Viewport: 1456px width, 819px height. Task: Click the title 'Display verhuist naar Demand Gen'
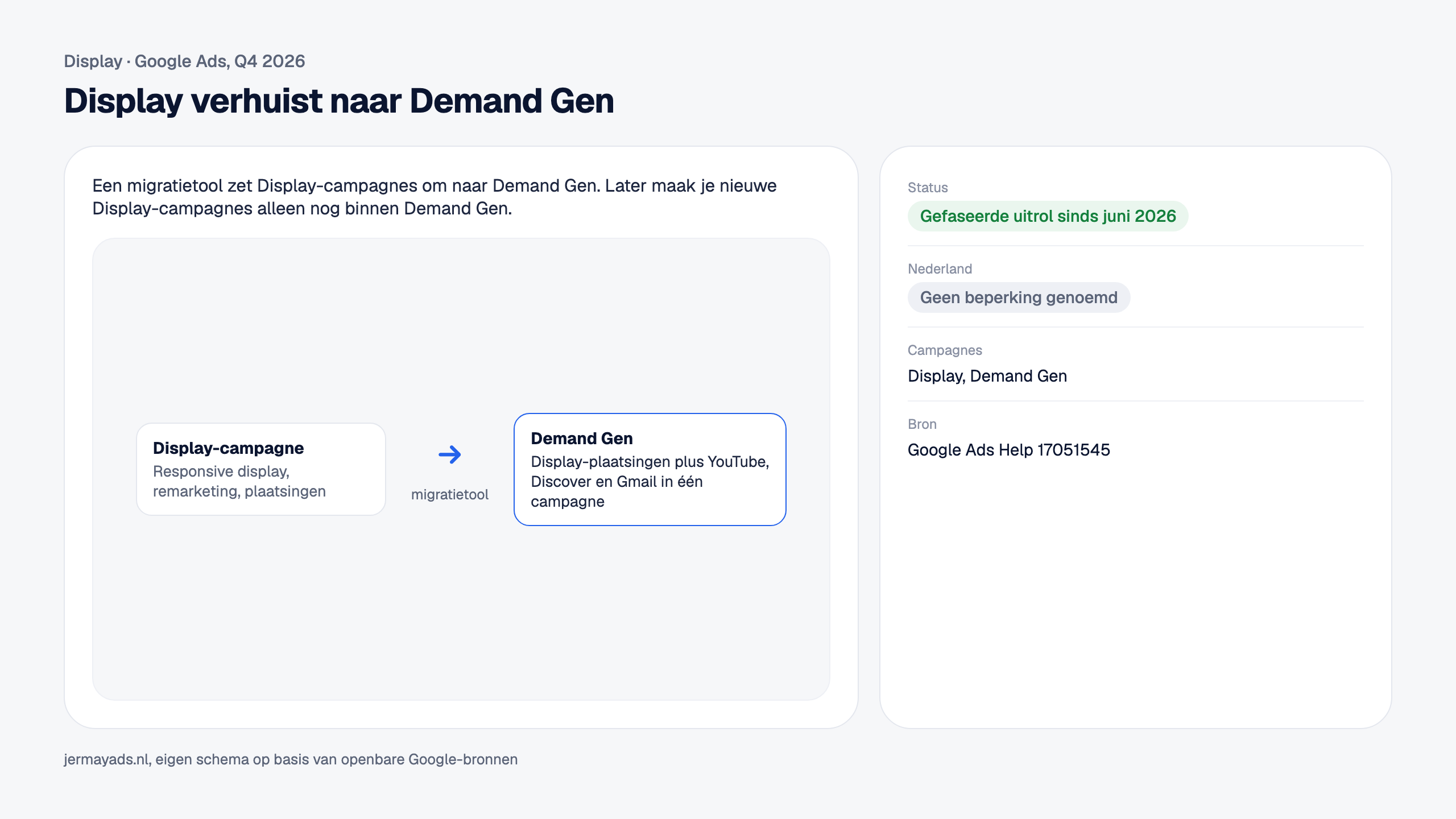[339, 101]
